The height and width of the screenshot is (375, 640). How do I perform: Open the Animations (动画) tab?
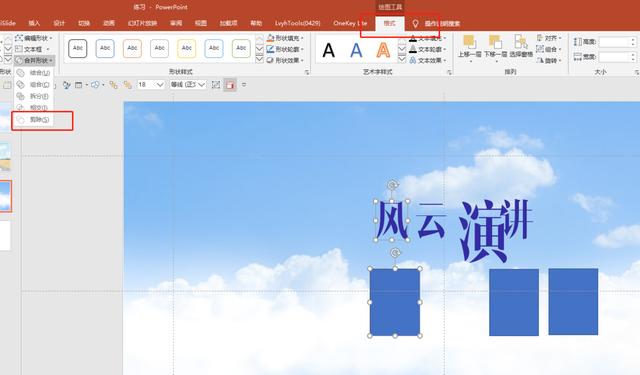pyautogui.click(x=109, y=23)
